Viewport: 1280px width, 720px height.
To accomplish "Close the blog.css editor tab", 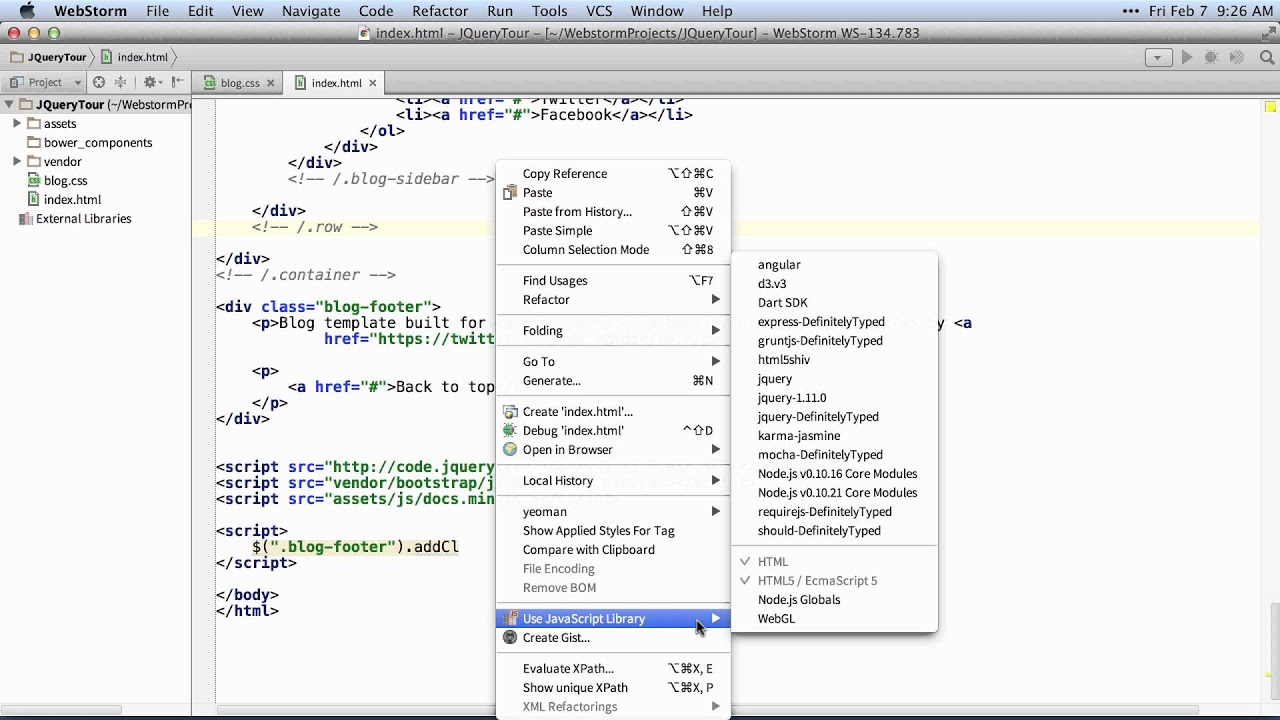I will coord(270,83).
